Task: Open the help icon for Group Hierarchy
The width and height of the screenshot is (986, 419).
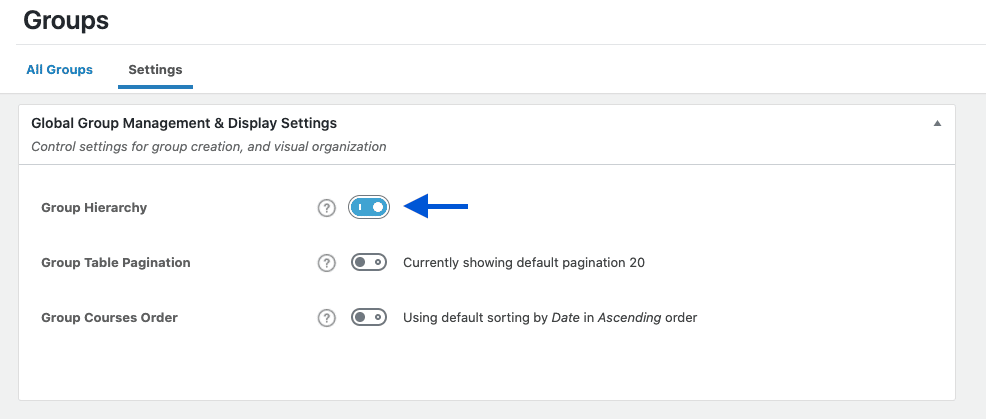Action: [326, 208]
